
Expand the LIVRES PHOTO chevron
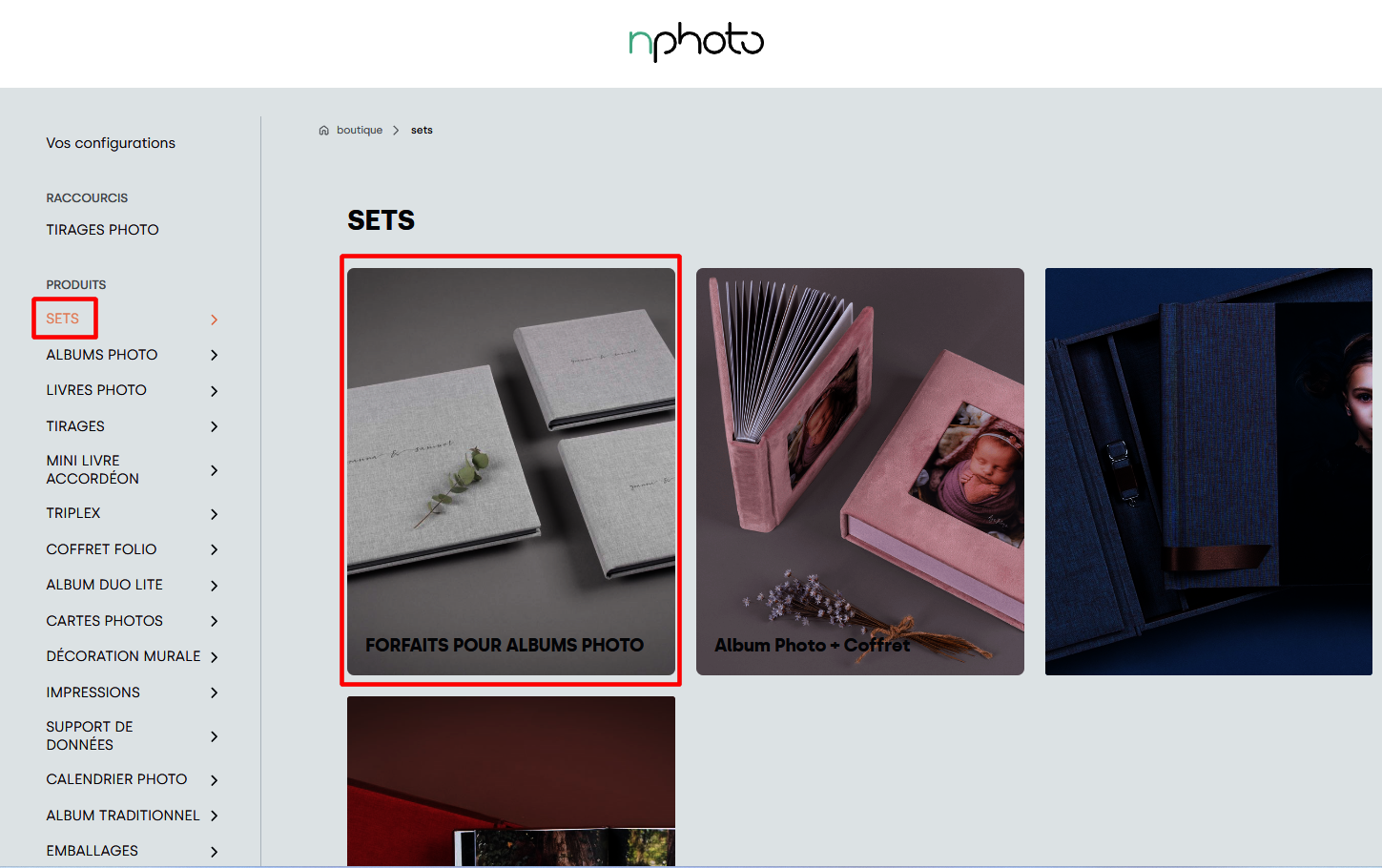pyautogui.click(x=215, y=391)
